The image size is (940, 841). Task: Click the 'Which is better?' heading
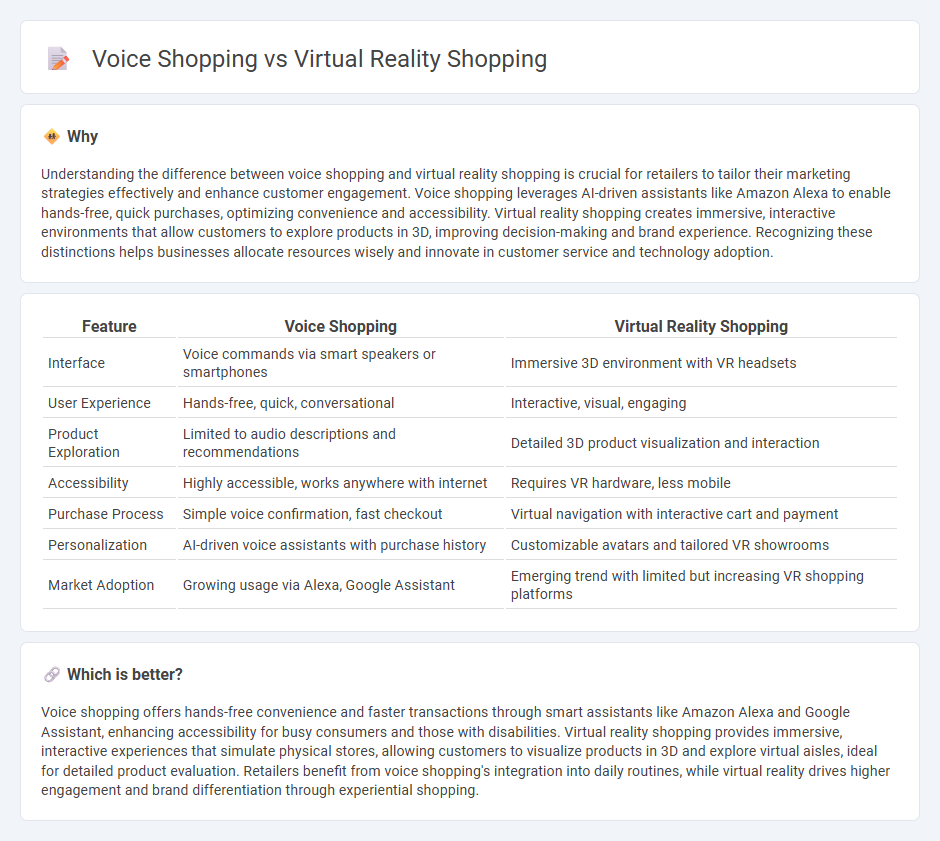[125, 675]
